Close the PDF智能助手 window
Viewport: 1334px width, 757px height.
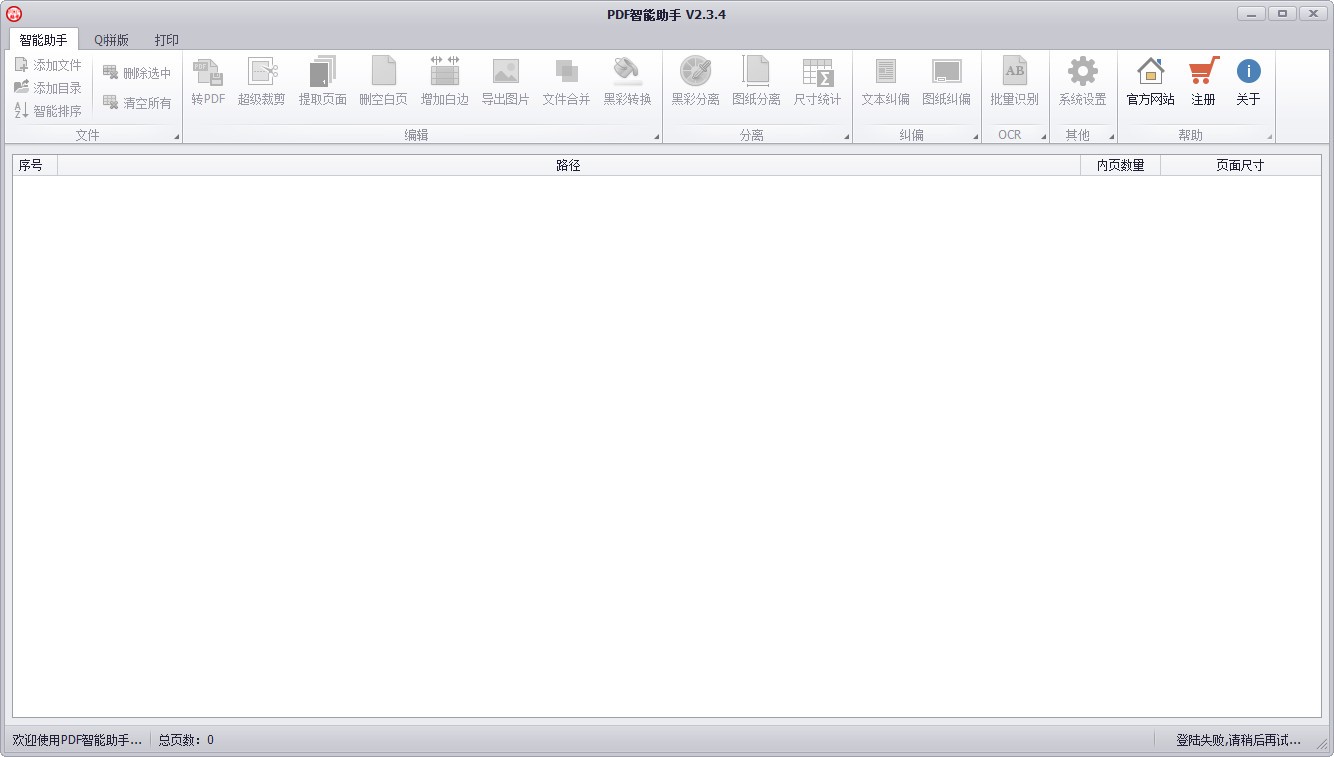pos(1312,14)
